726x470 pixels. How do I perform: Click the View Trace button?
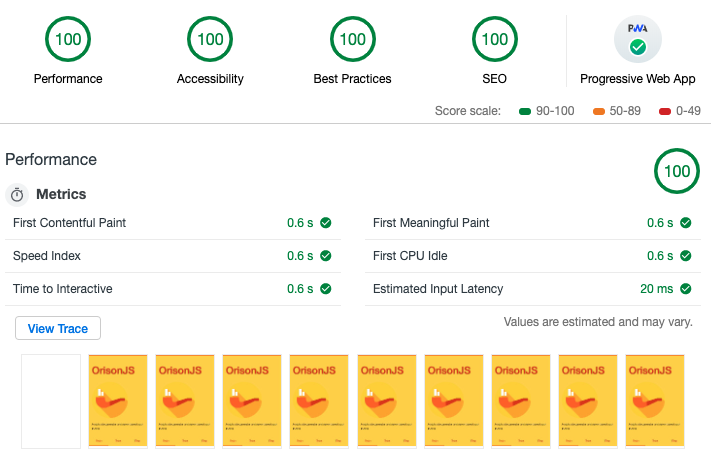click(58, 328)
